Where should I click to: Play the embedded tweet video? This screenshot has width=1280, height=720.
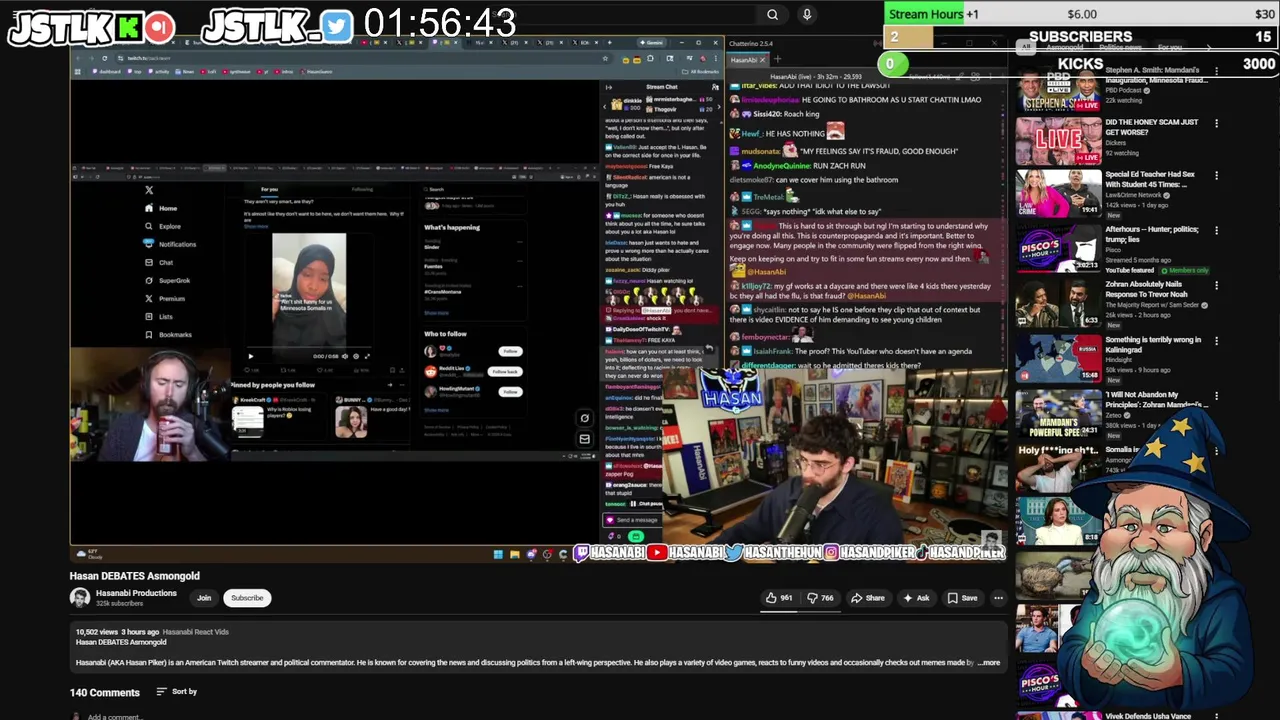point(250,356)
